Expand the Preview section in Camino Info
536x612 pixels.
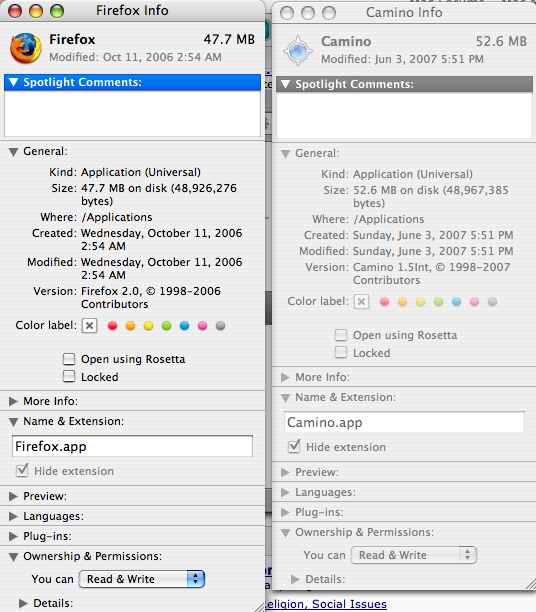coord(286,472)
